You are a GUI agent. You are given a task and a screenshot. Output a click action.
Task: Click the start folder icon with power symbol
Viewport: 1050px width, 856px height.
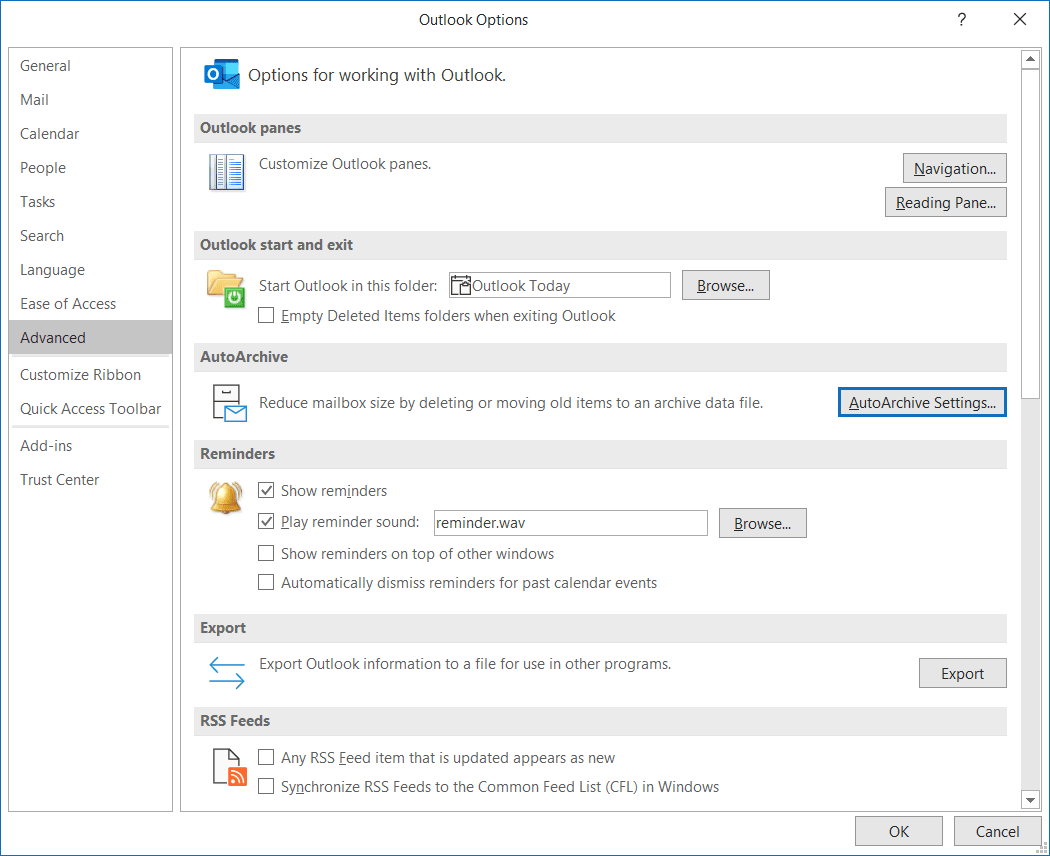tap(226, 289)
